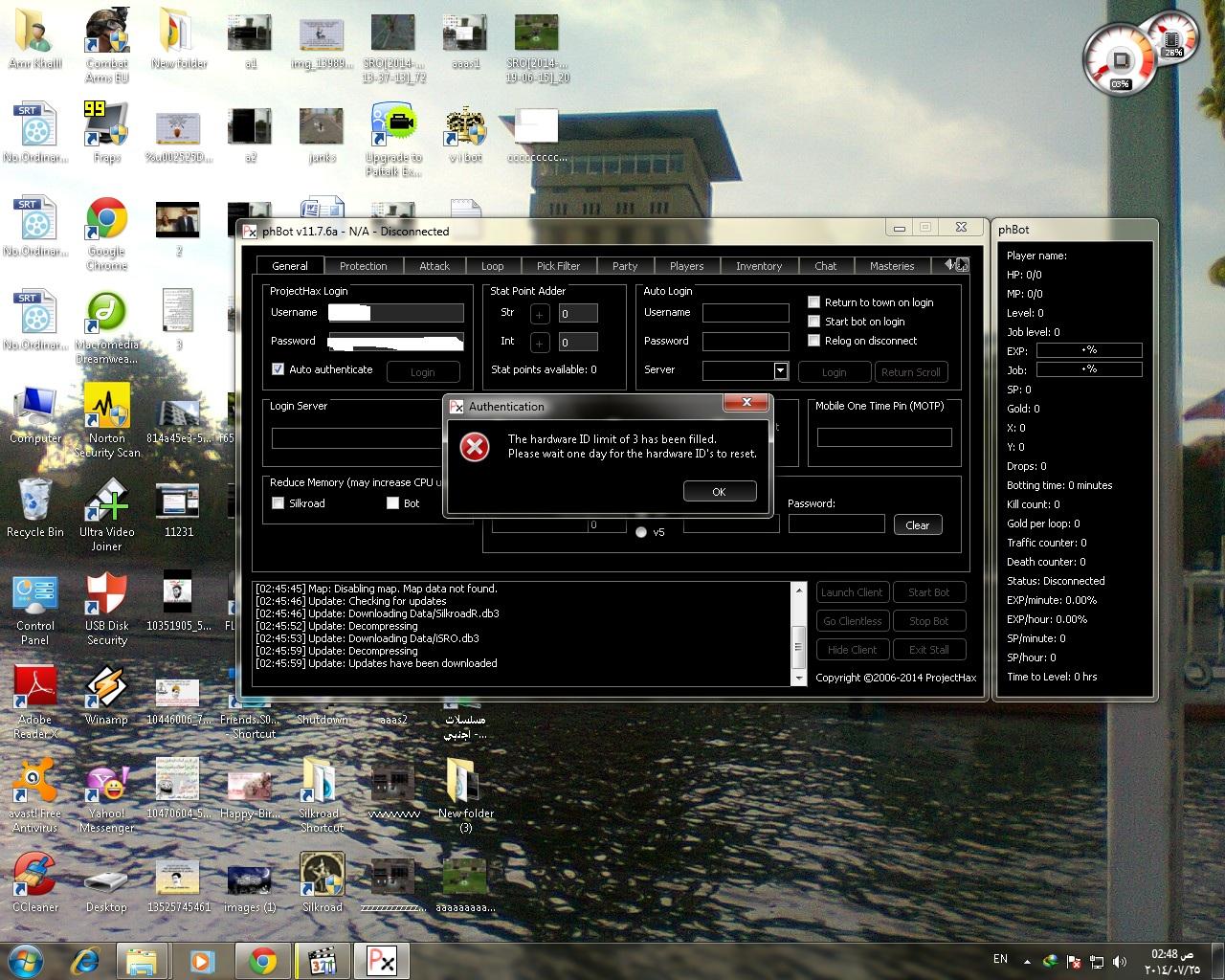The width and height of the screenshot is (1225, 980).
Task: Open media player taskbar icon
Action: pyautogui.click(x=202, y=960)
